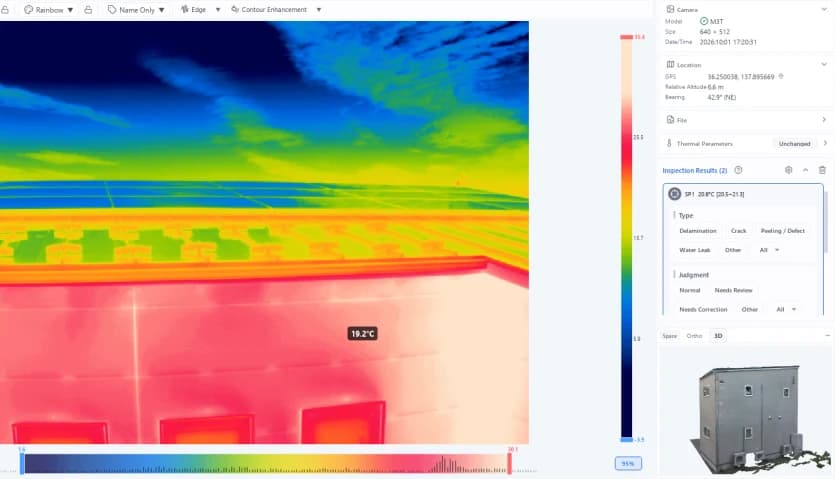Click the Unchanged thermal parameters button
Image resolution: width=835 pixels, height=479 pixels.
(x=794, y=144)
